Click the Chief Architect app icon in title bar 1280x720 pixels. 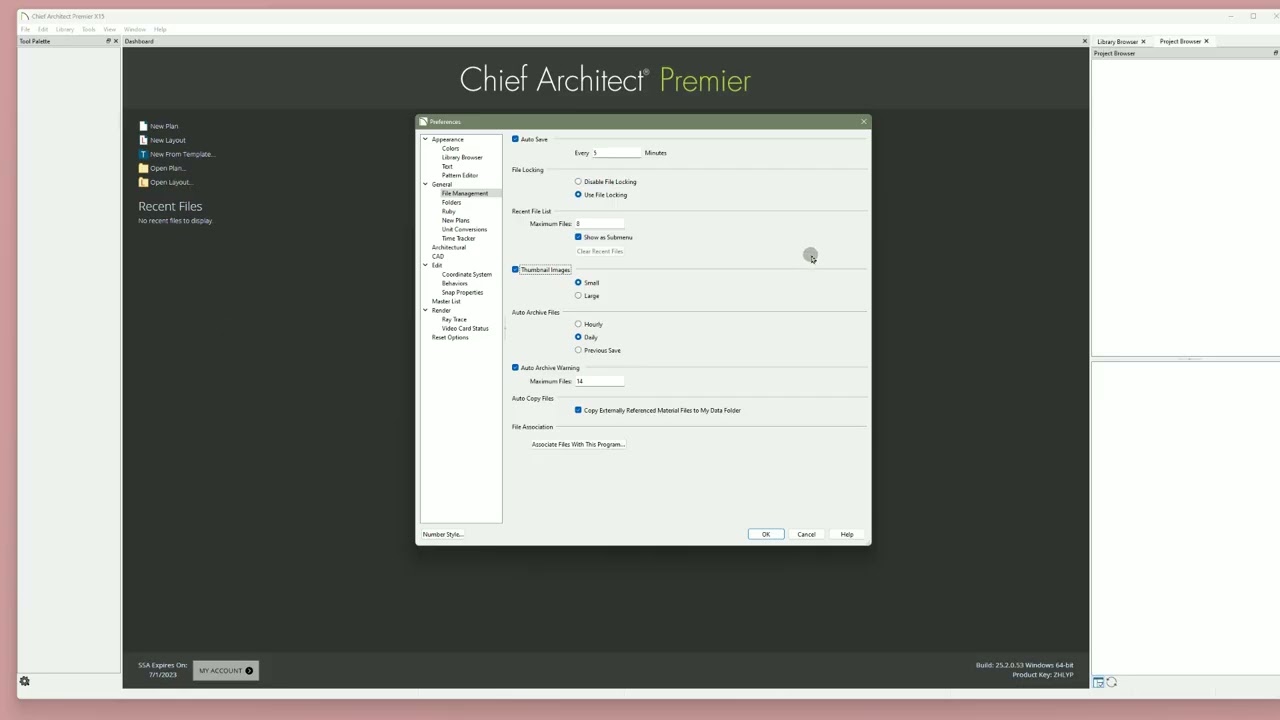24,16
